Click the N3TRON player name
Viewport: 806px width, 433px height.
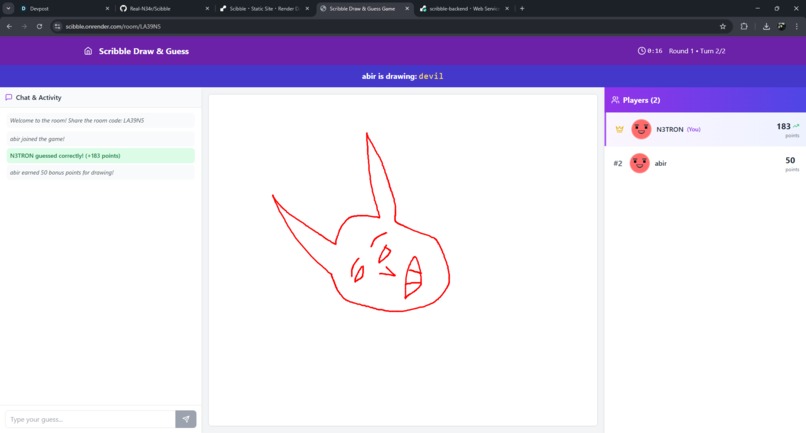tap(670, 130)
